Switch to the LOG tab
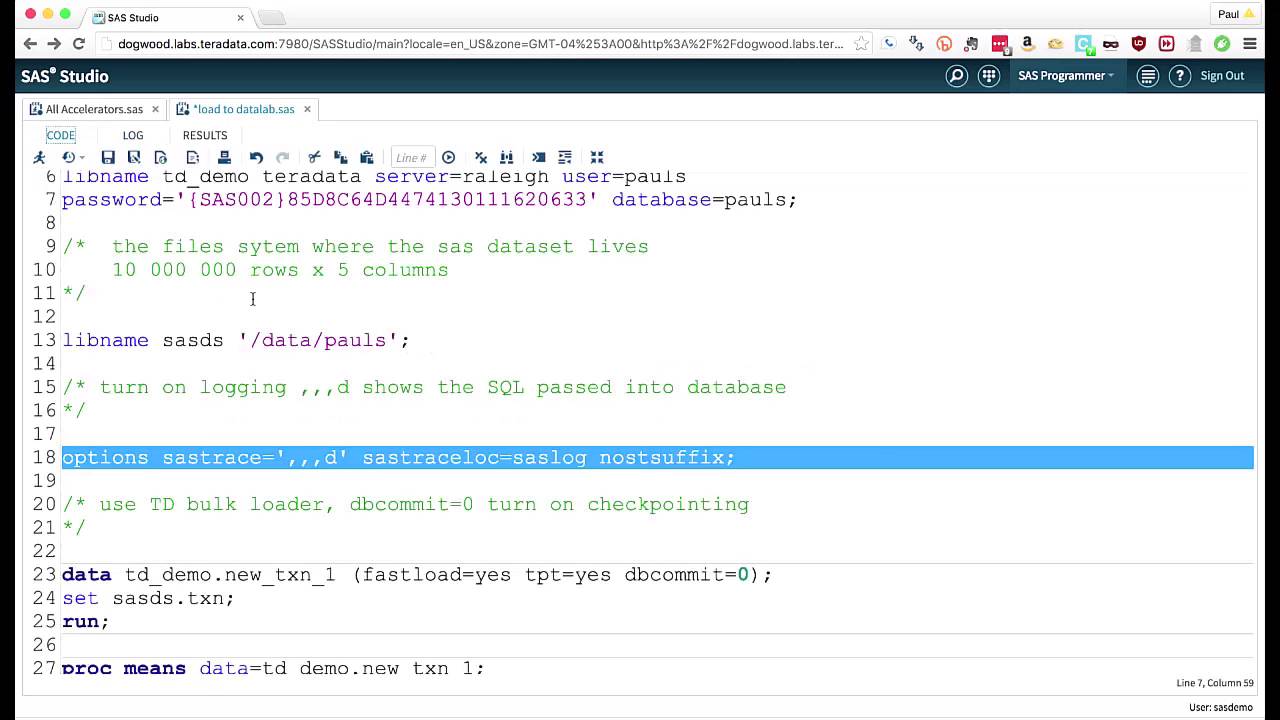The image size is (1280, 720). (133, 135)
